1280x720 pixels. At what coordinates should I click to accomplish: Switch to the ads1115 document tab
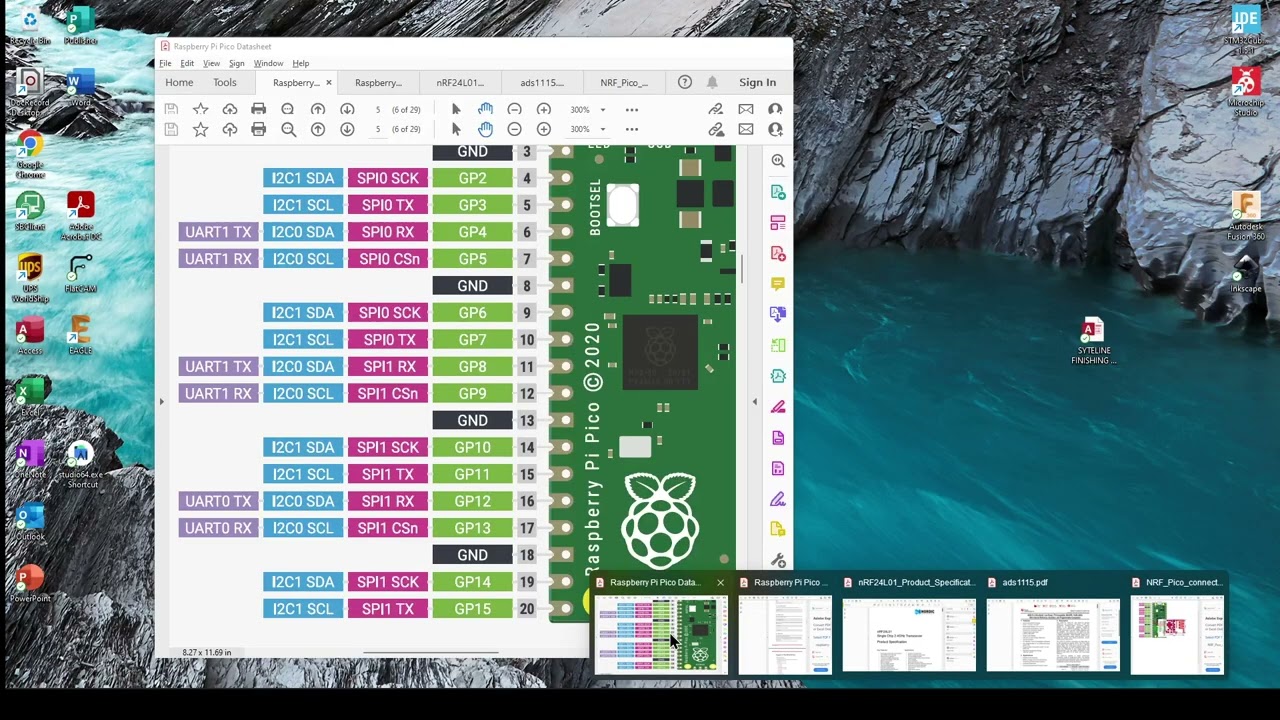542,82
